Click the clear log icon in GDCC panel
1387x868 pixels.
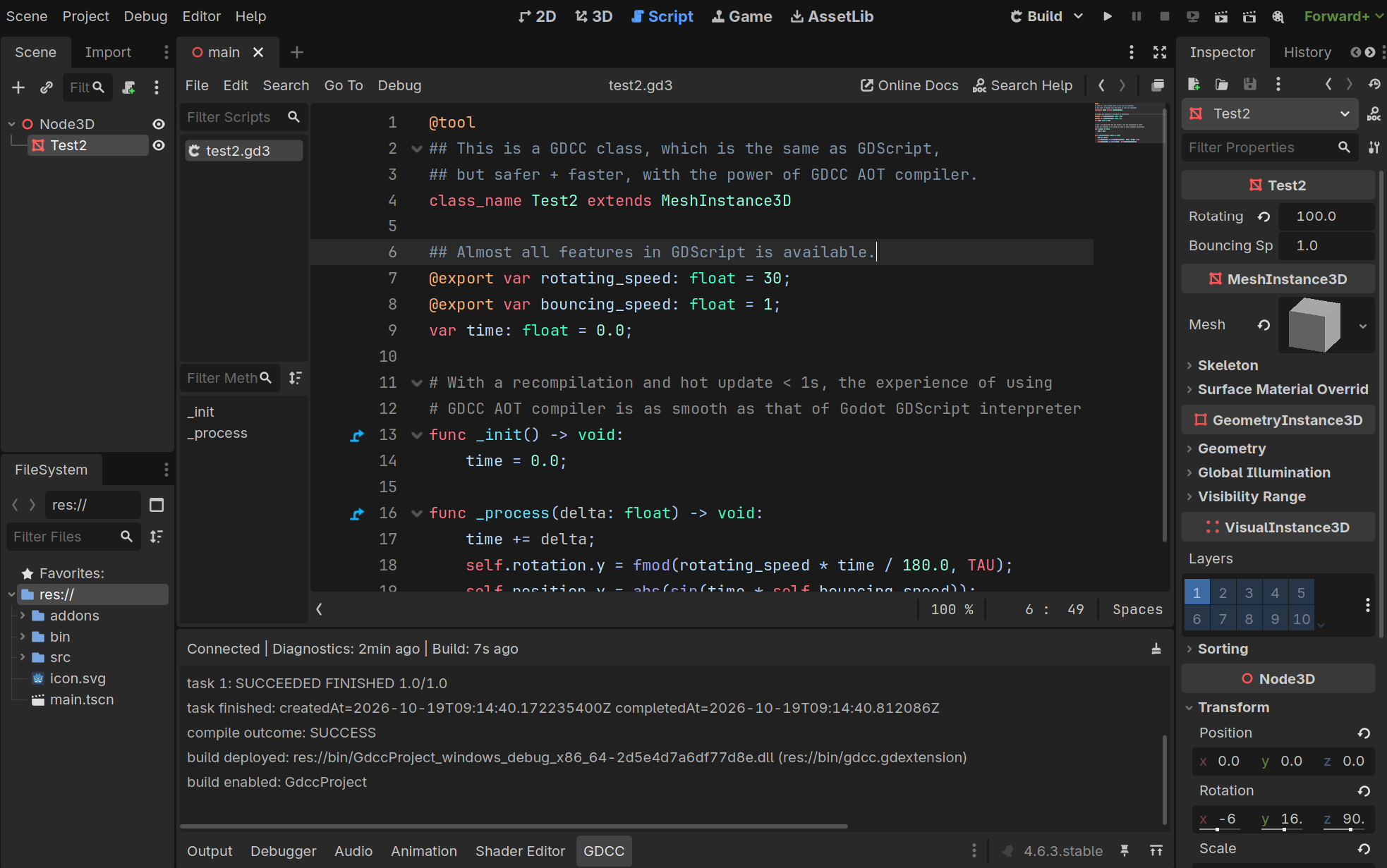click(x=1156, y=649)
